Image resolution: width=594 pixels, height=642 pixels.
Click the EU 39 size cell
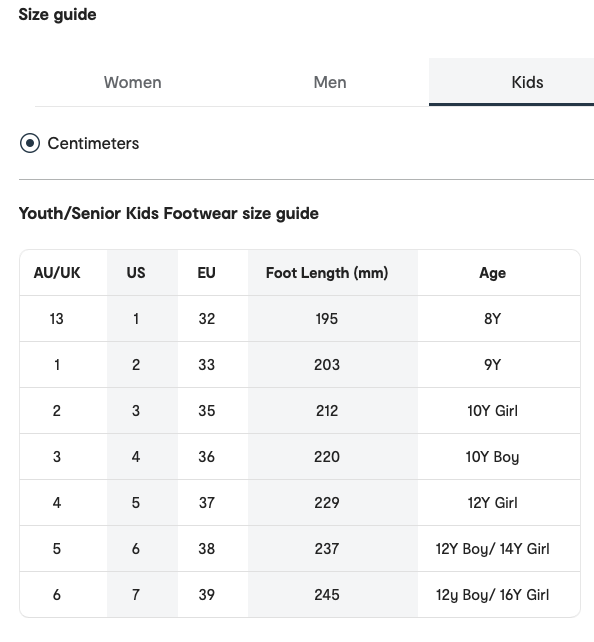[x=207, y=595]
